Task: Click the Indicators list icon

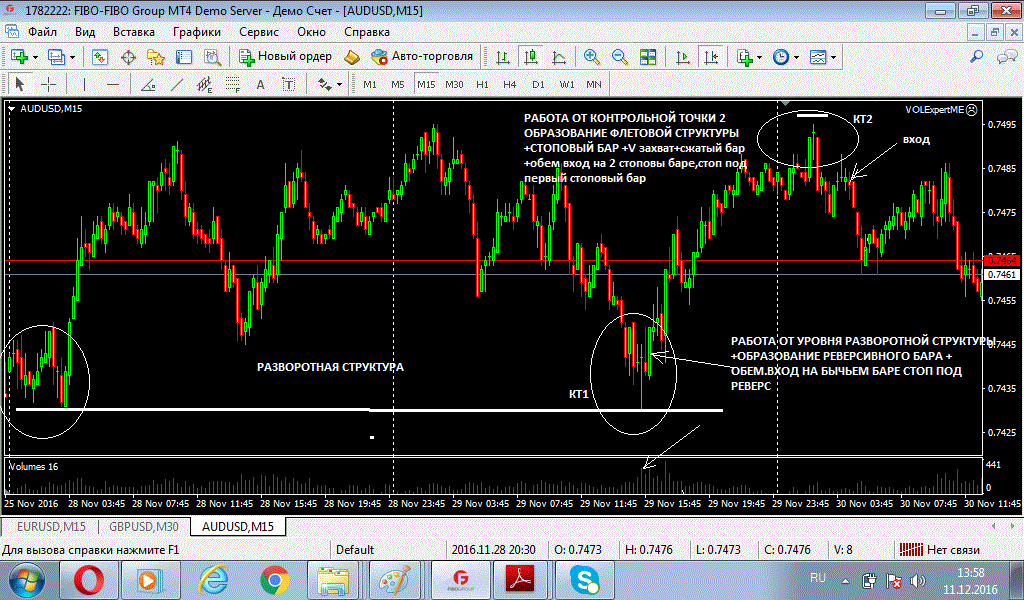Action: 744,57
